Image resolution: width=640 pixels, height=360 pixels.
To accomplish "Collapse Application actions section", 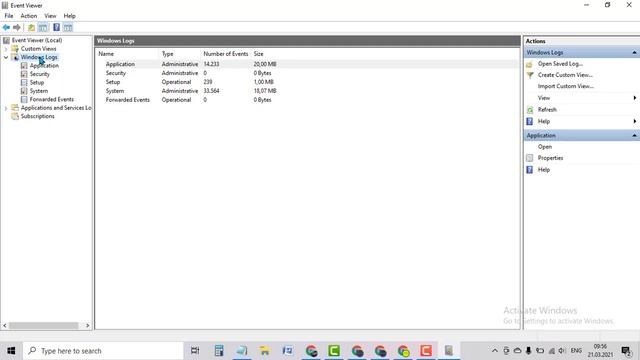I will pyautogui.click(x=634, y=135).
